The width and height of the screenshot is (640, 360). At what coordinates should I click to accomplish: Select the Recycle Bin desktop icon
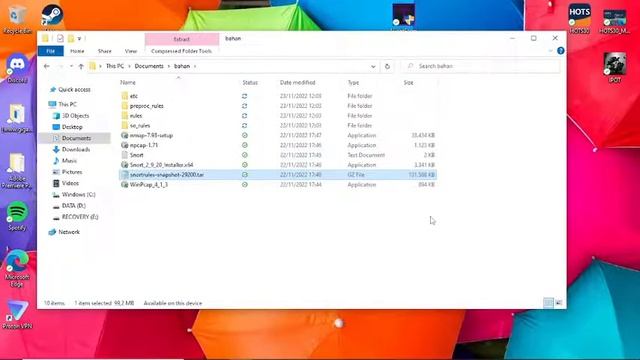[17, 19]
